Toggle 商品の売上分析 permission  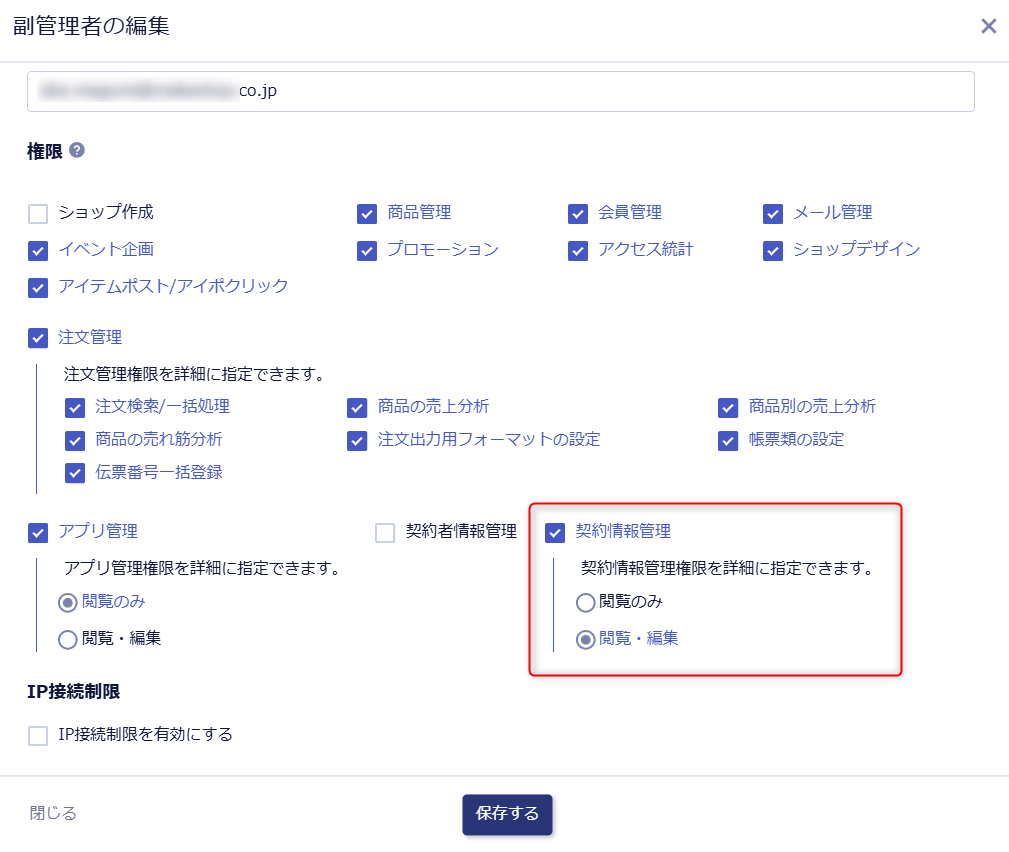click(x=357, y=408)
